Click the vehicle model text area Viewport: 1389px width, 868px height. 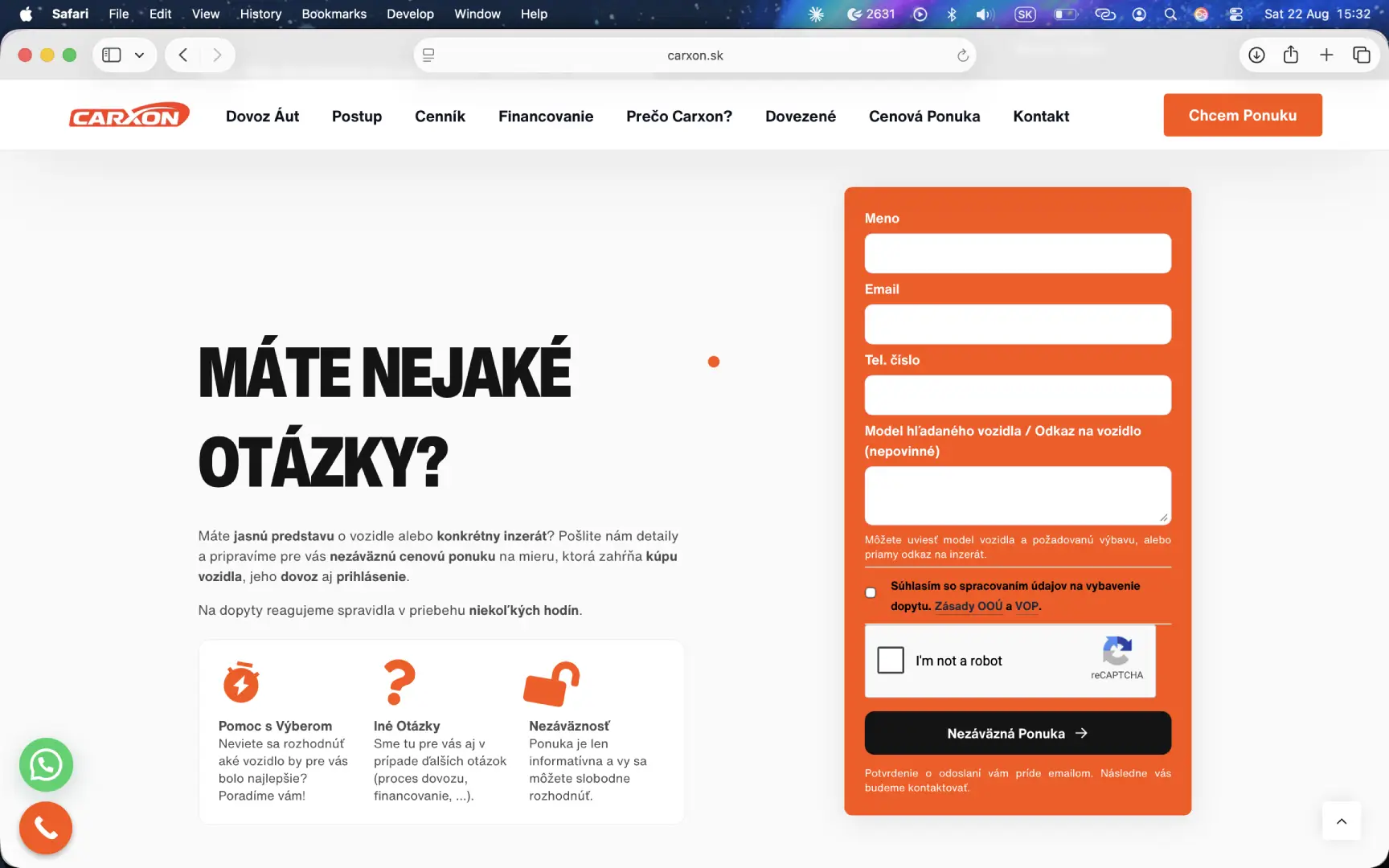coord(1018,495)
